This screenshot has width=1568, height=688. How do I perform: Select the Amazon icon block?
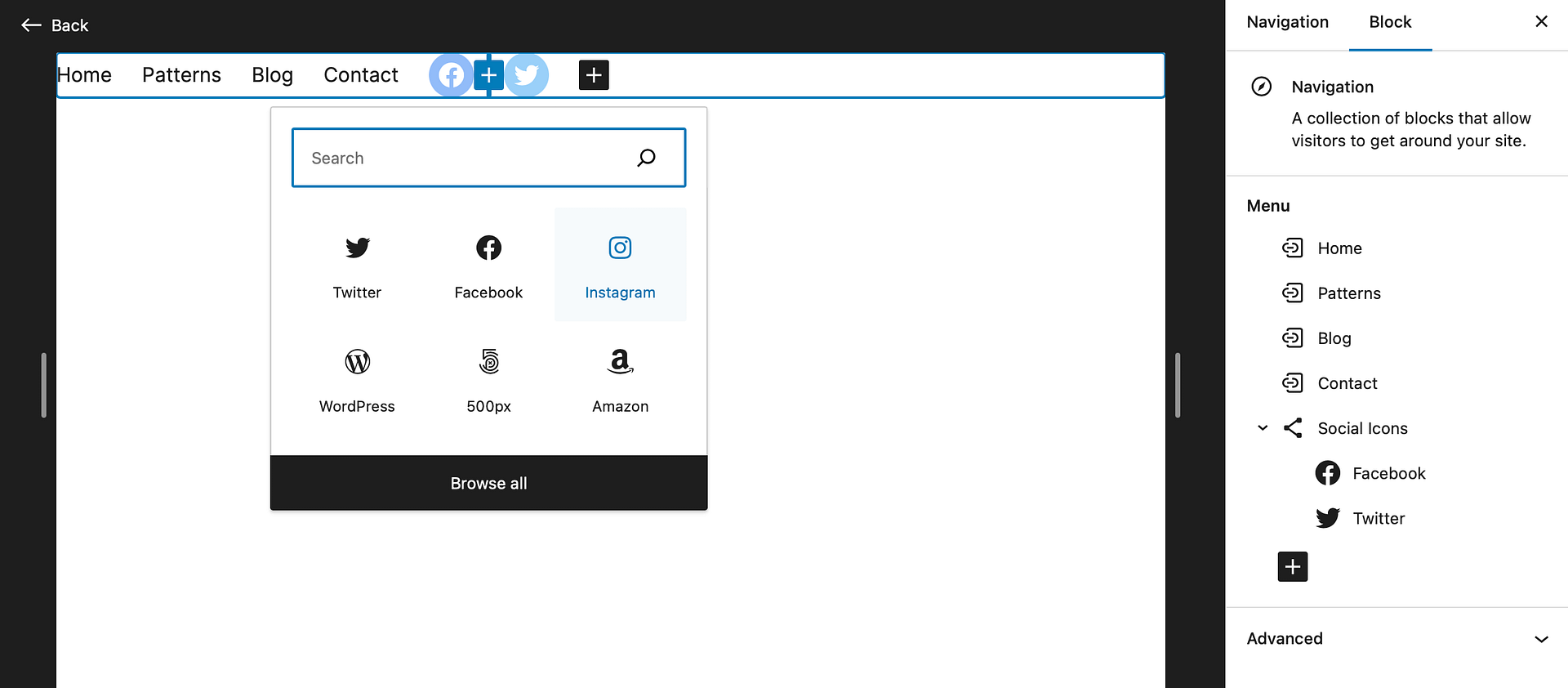point(620,378)
